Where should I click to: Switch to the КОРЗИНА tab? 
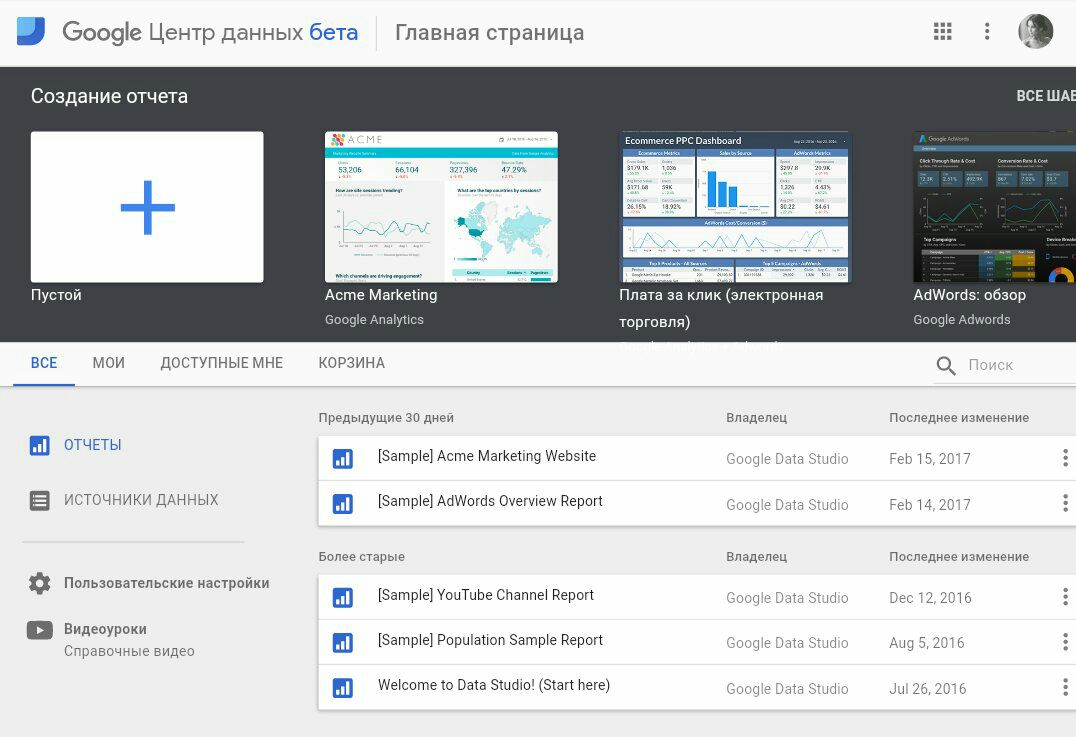[351, 363]
